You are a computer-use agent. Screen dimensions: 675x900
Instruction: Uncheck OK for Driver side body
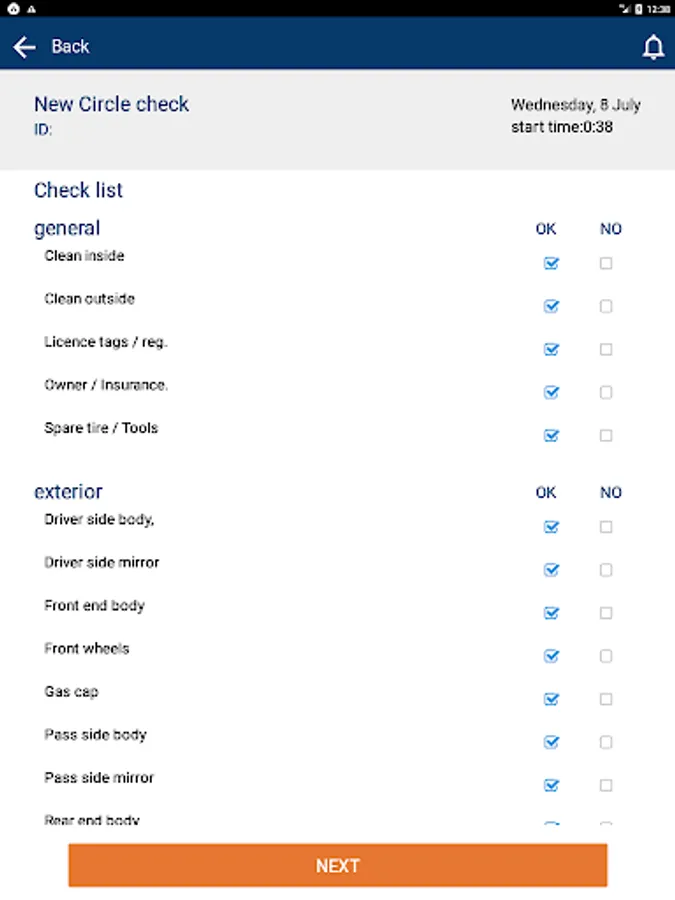[x=551, y=527]
